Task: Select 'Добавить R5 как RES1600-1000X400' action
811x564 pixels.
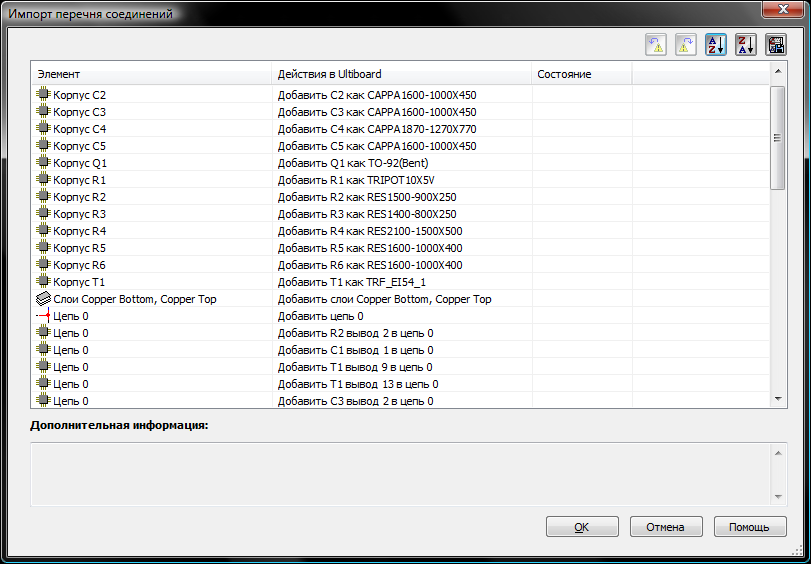Action: point(370,248)
